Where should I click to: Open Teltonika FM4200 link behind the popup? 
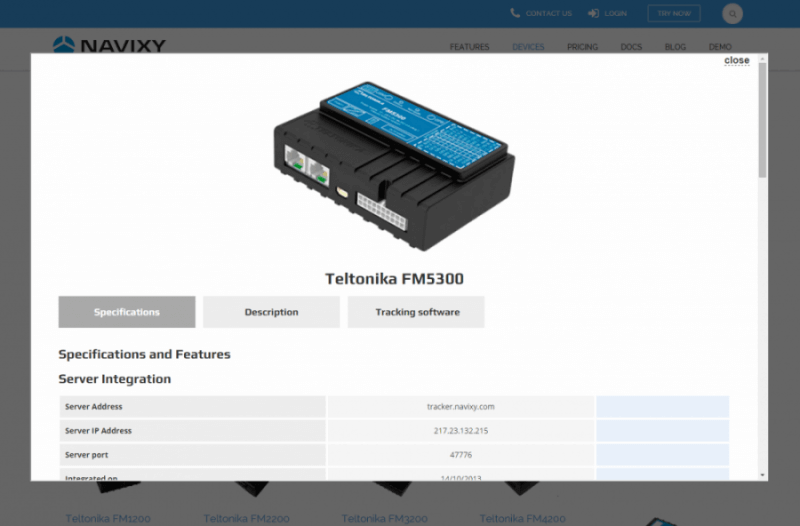coord(522,518)
